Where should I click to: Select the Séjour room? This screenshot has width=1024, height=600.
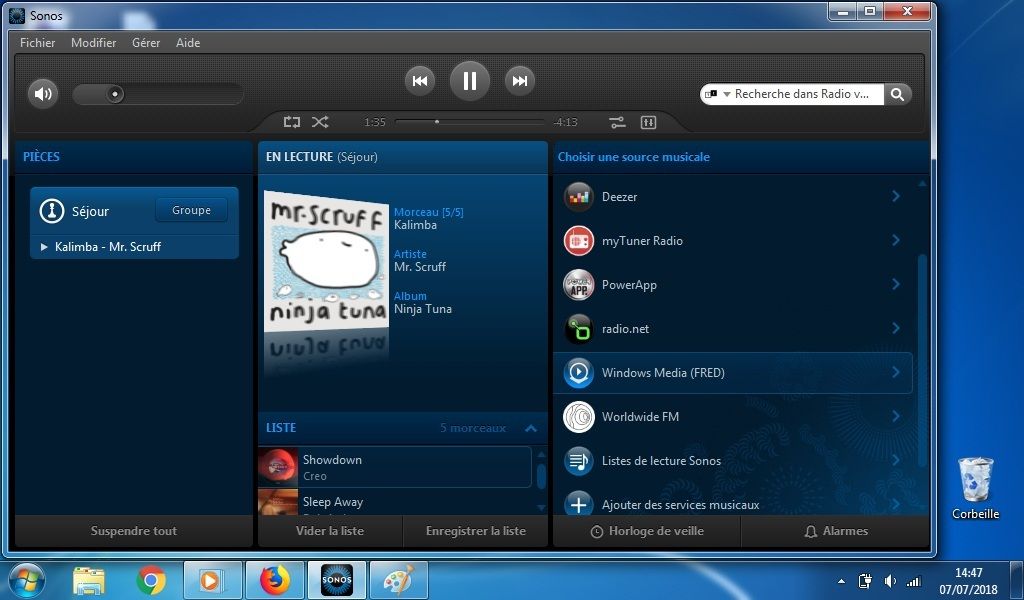point(90,211)
